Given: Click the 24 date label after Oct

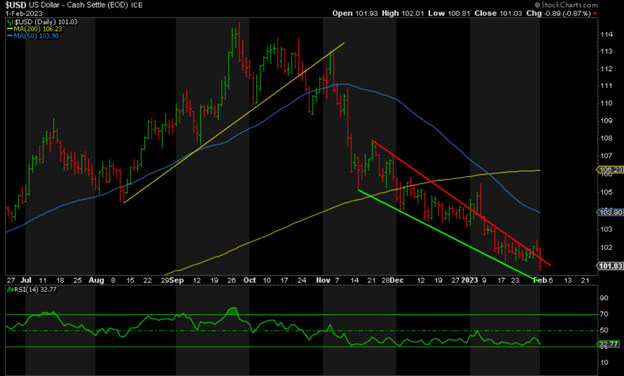Looking at the screenshot, I should coord(302,281).
